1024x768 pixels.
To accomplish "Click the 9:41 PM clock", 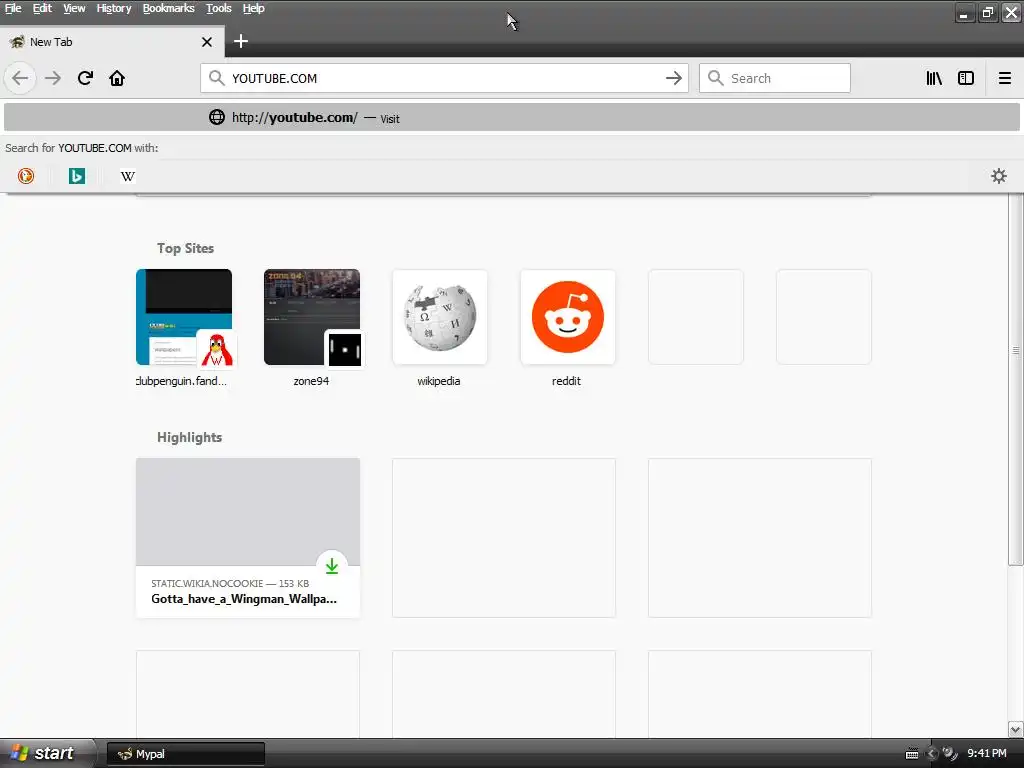I will coord(987,754).
